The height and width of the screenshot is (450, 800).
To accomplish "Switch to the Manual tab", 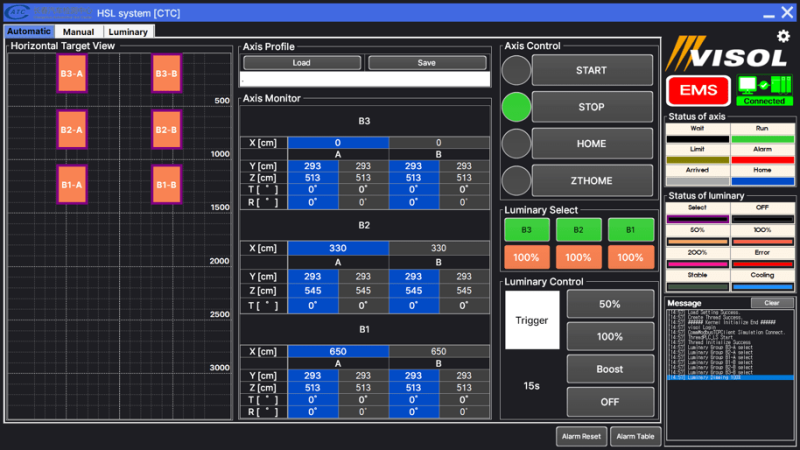I will pyautogui.click(x=79, y=32).
